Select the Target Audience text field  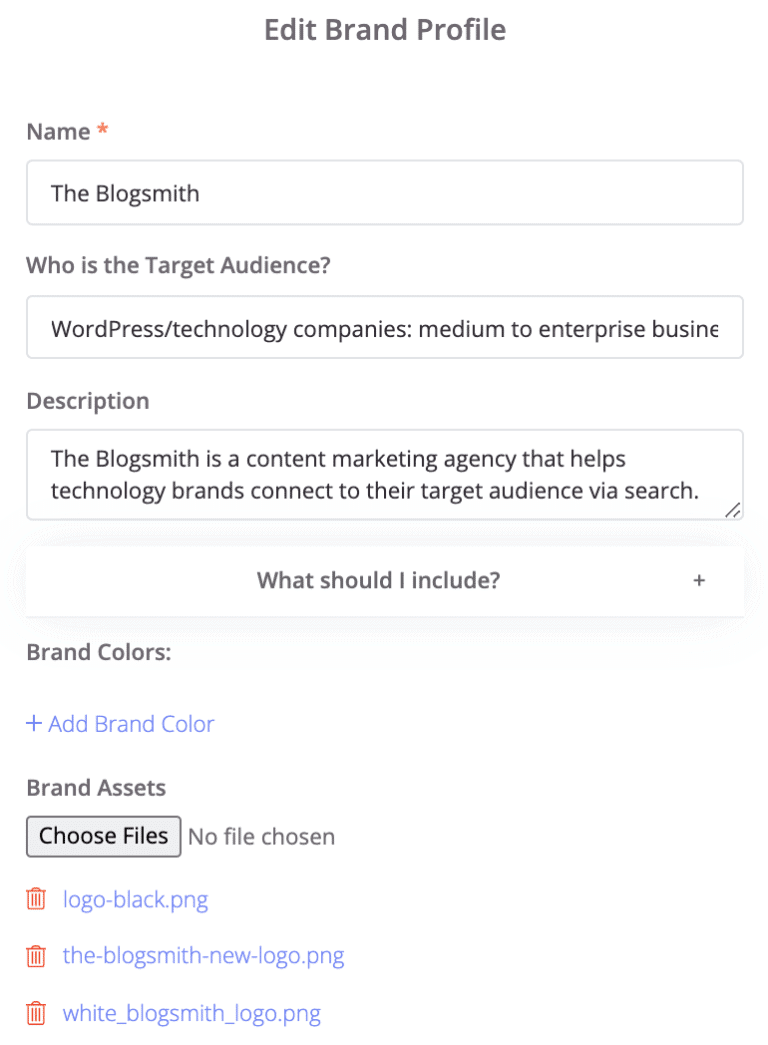tap(384, 327)
